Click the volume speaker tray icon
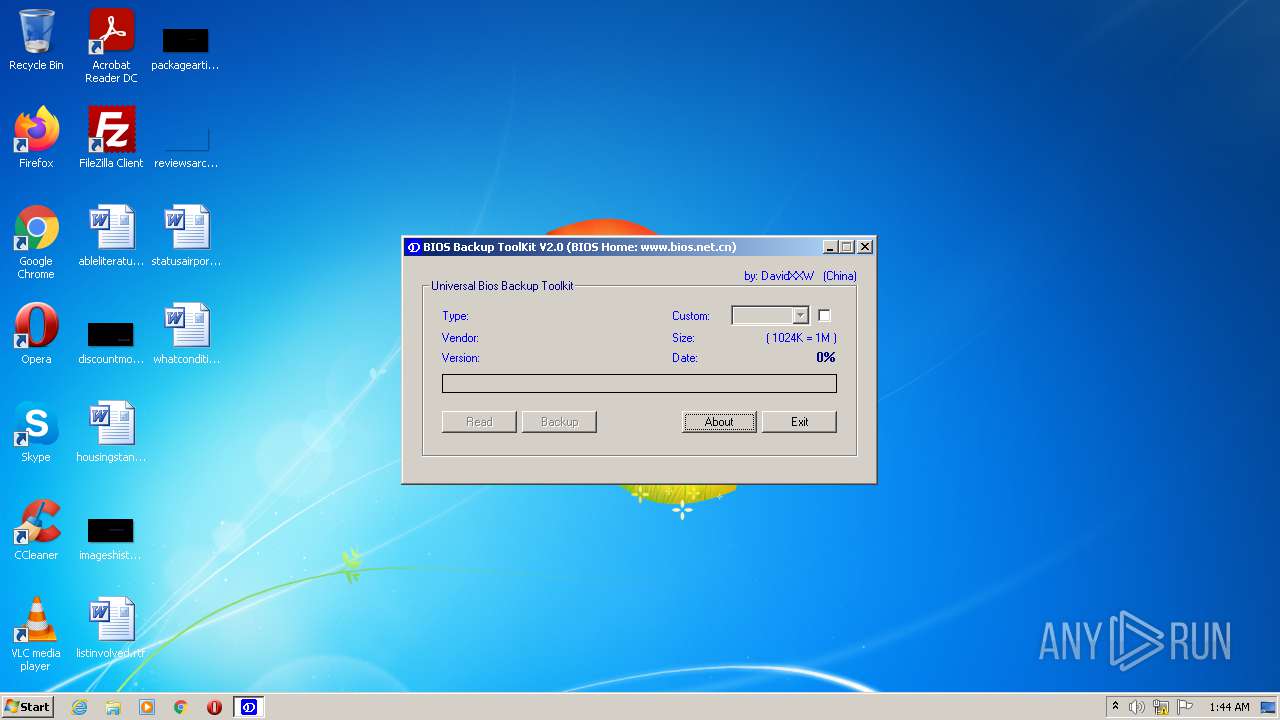The image size is (1280, 720). pyautogui.click(x=1137, y=707)
